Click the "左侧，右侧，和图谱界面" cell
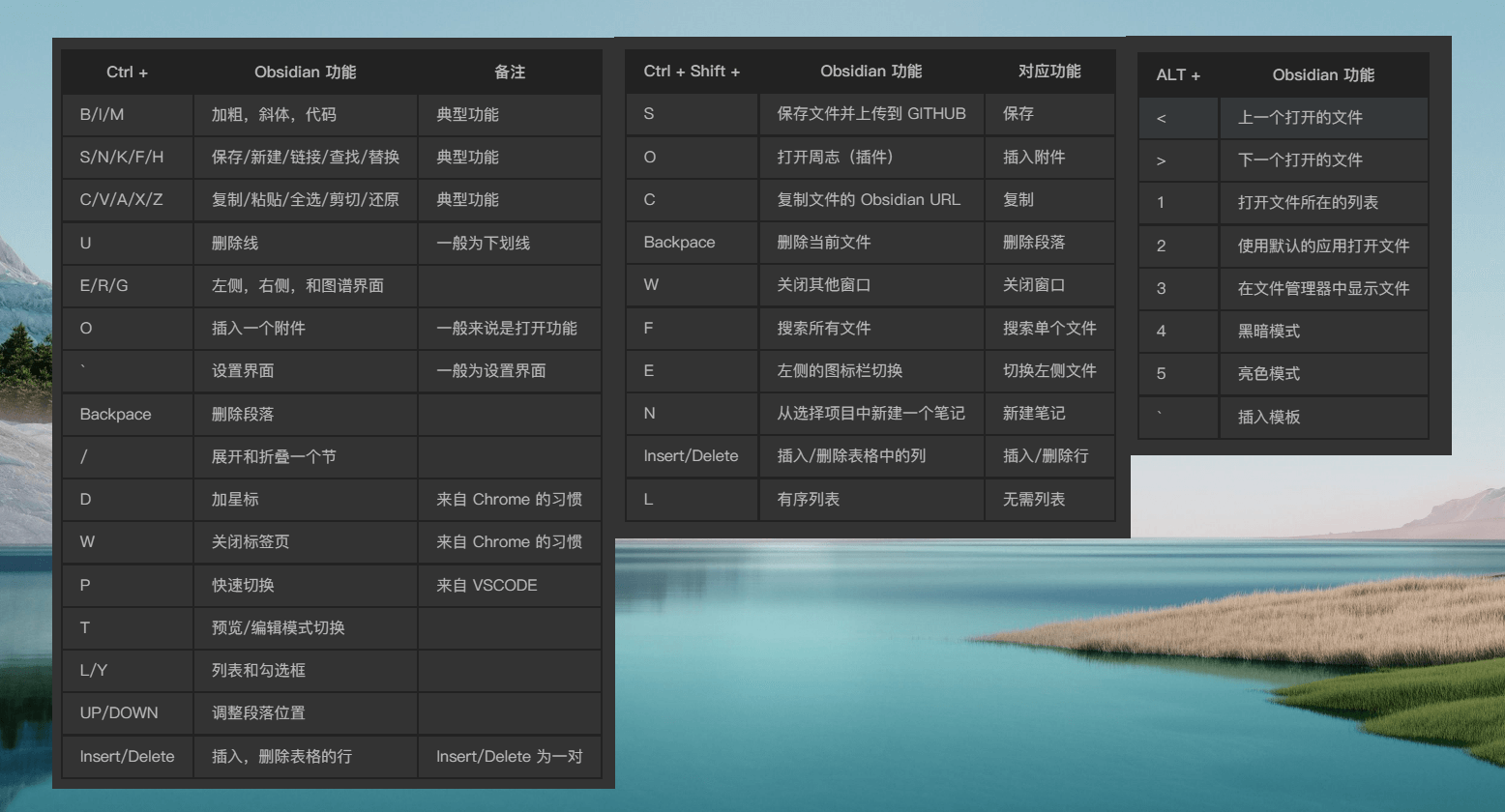This screenshot has width=1505, height=812. coord(298,286)
